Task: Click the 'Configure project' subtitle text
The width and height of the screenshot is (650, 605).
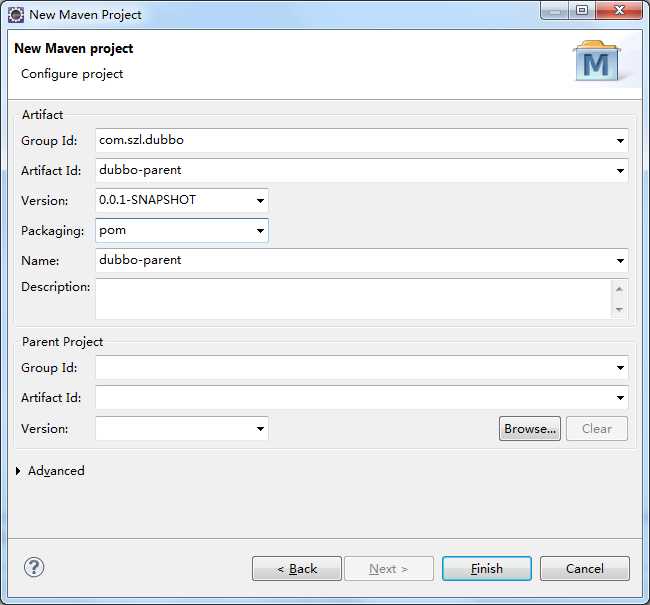Action: point(72,74)
